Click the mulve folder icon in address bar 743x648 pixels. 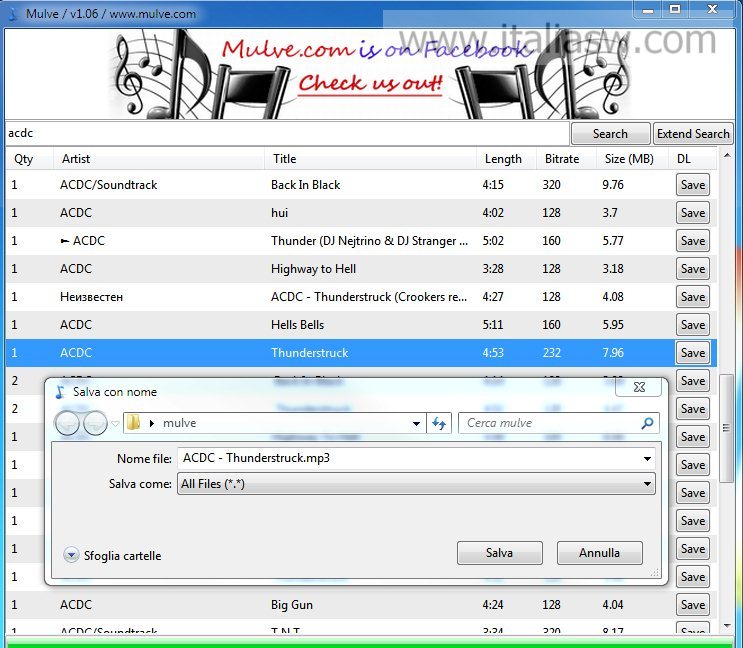coord(134,423)
